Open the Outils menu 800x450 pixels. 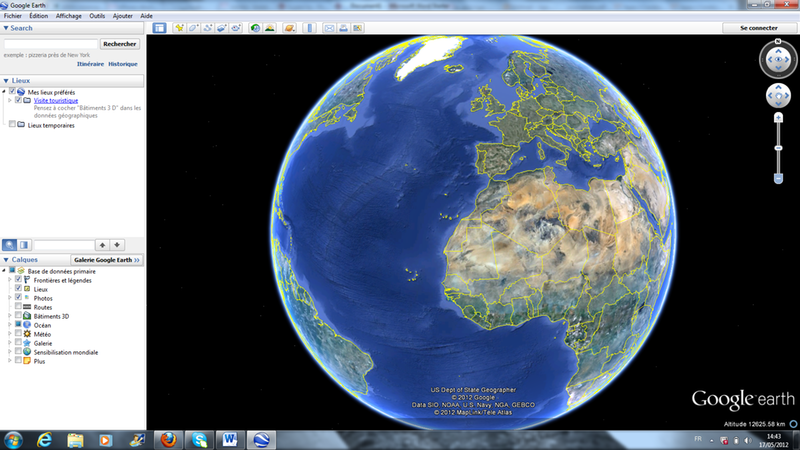(97, 16)
